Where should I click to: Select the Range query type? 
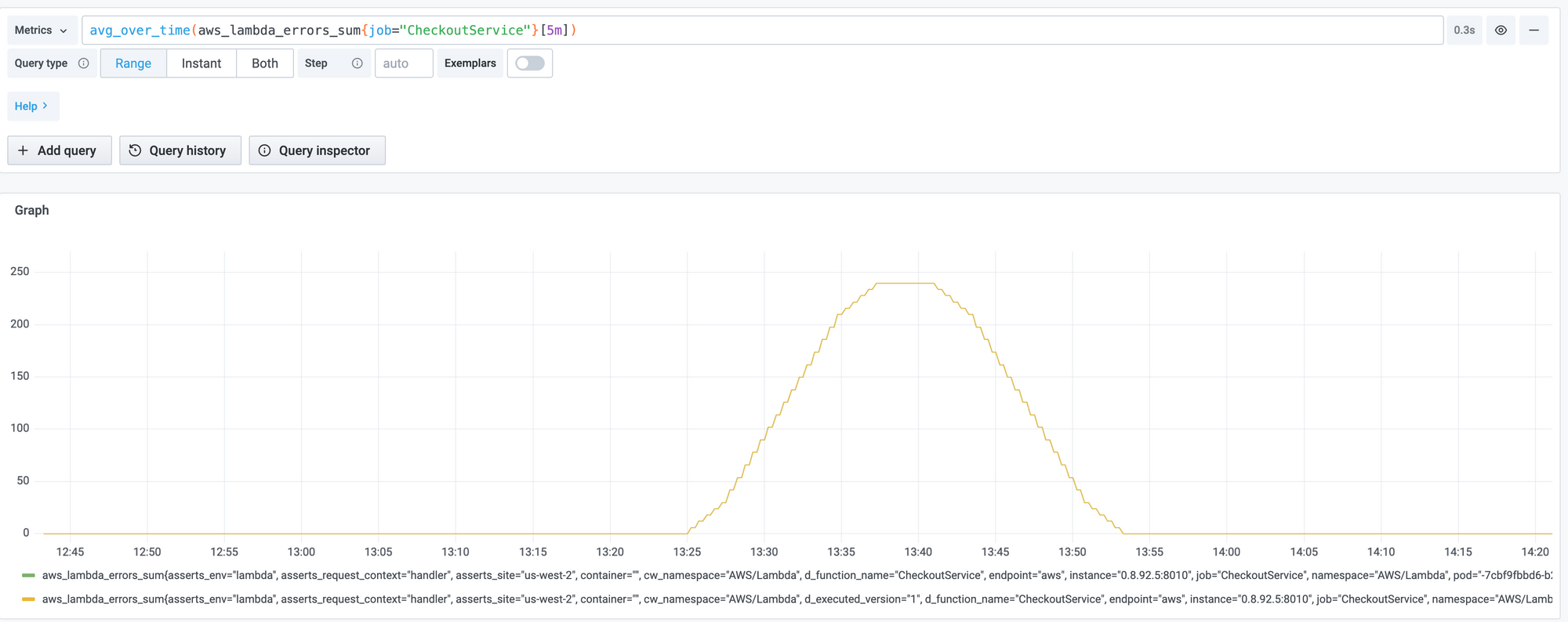pyautogui.click(x=133, y=63)
